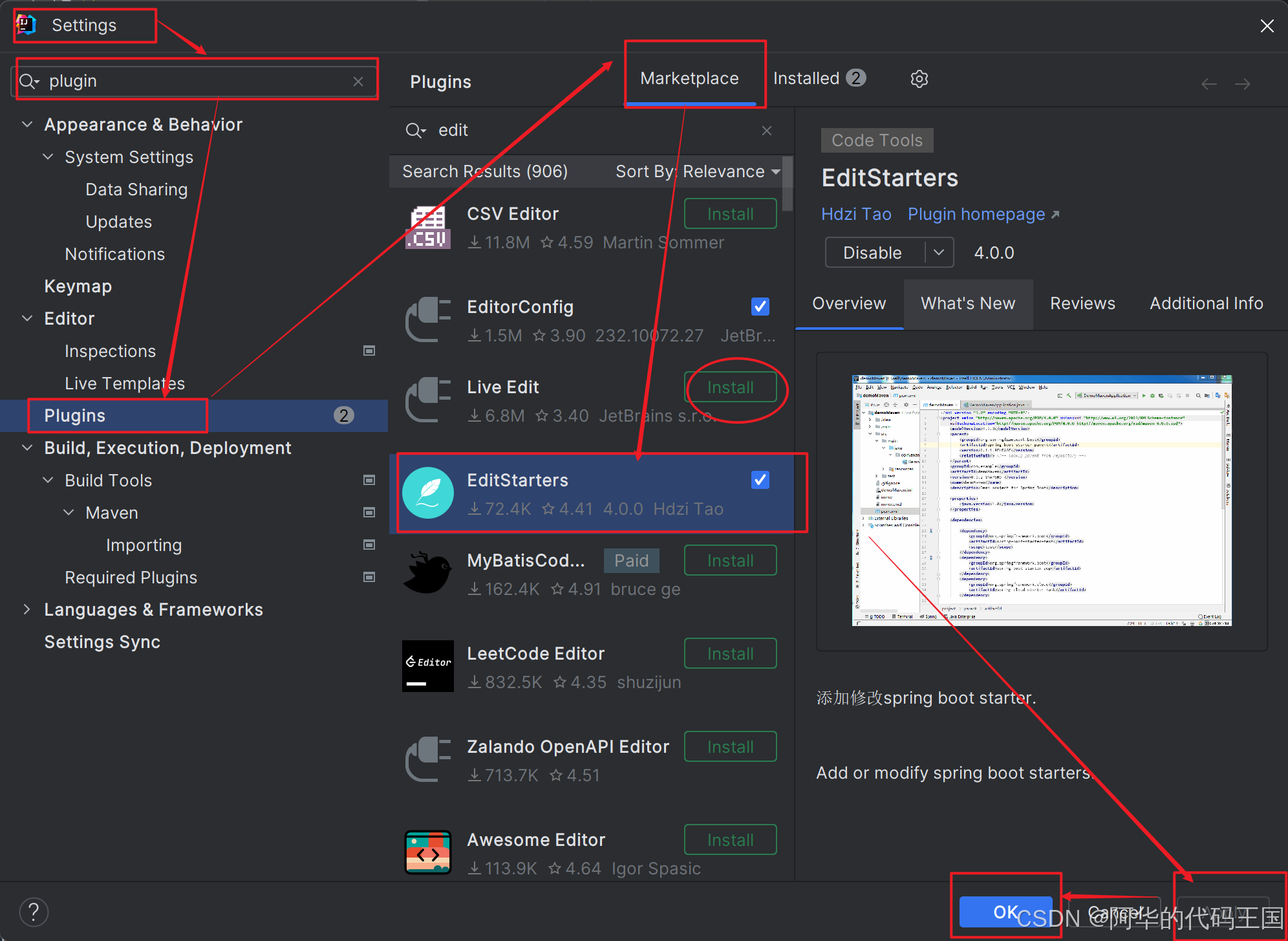This screenshot has height=941, width=1288.
Task: Close the Settings dialog window
Action: coord(1267,26)
